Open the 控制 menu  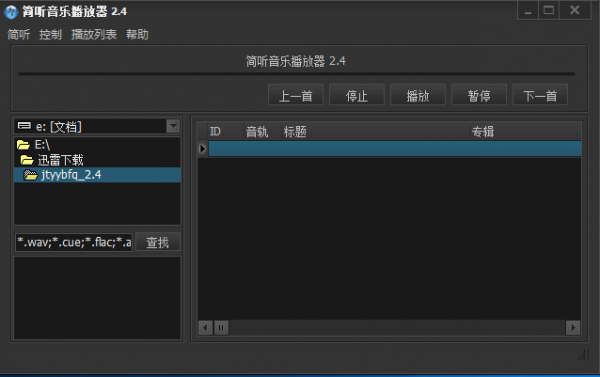pos(50,34)
